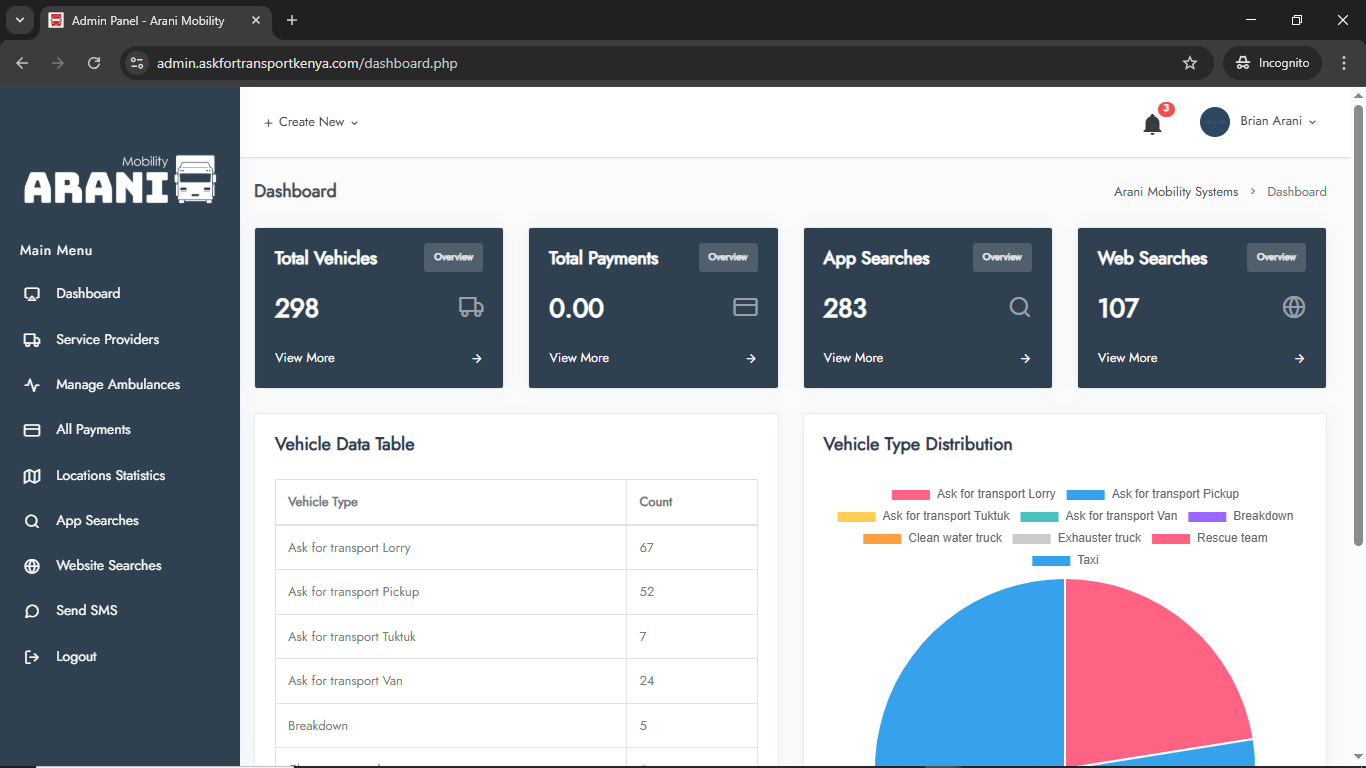The image size is (1366, 768).
Task: Hide the Taxi series in chart legend
Action: [x=1066, y=560]
